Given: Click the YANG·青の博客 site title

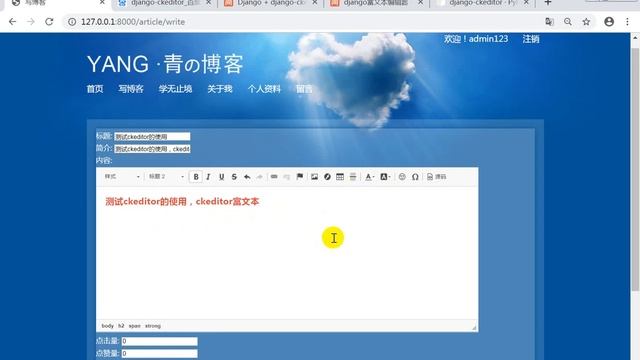Looking at the screenshot, I should pyautogui.click(x=165, y=64).
